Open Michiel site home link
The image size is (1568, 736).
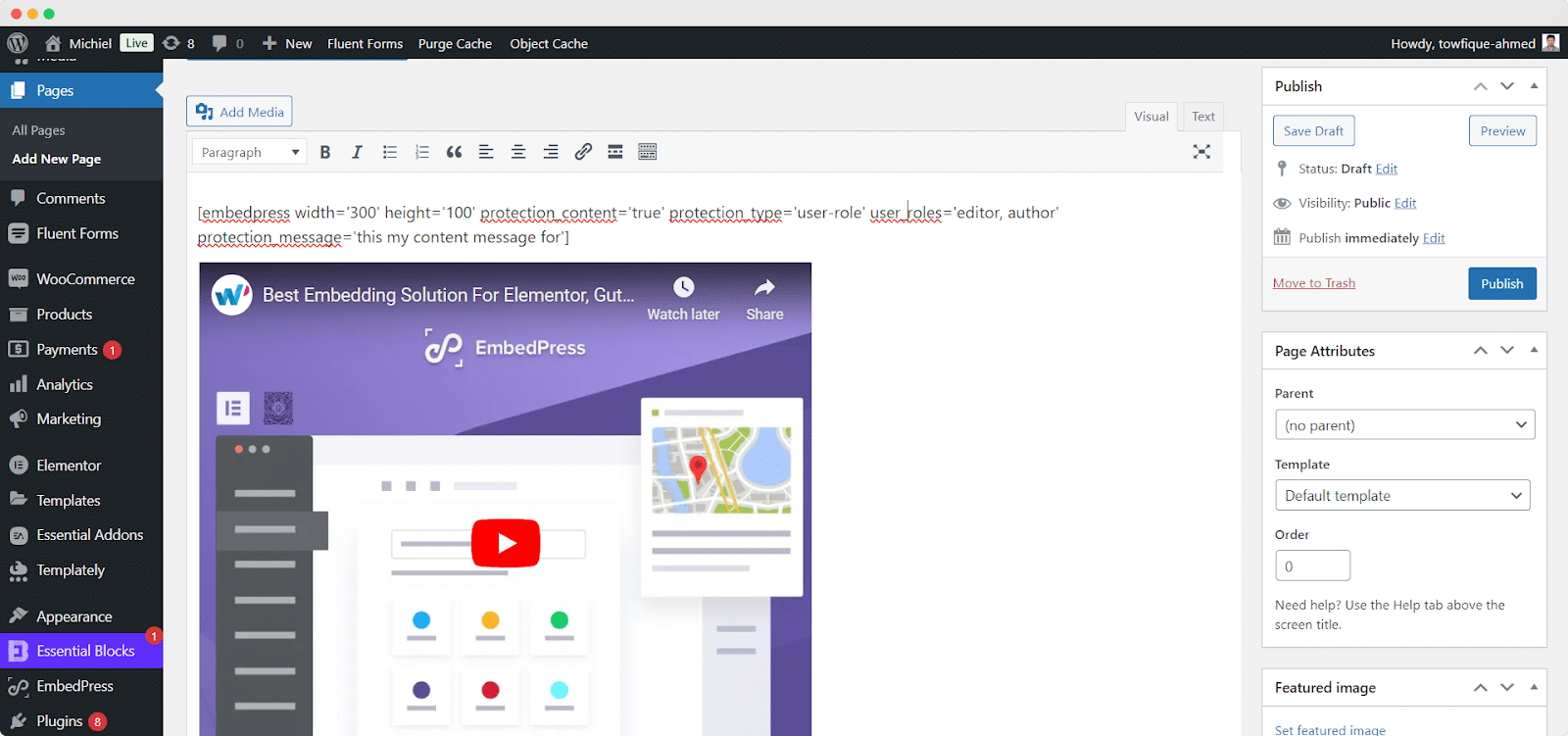pos(78,43)
